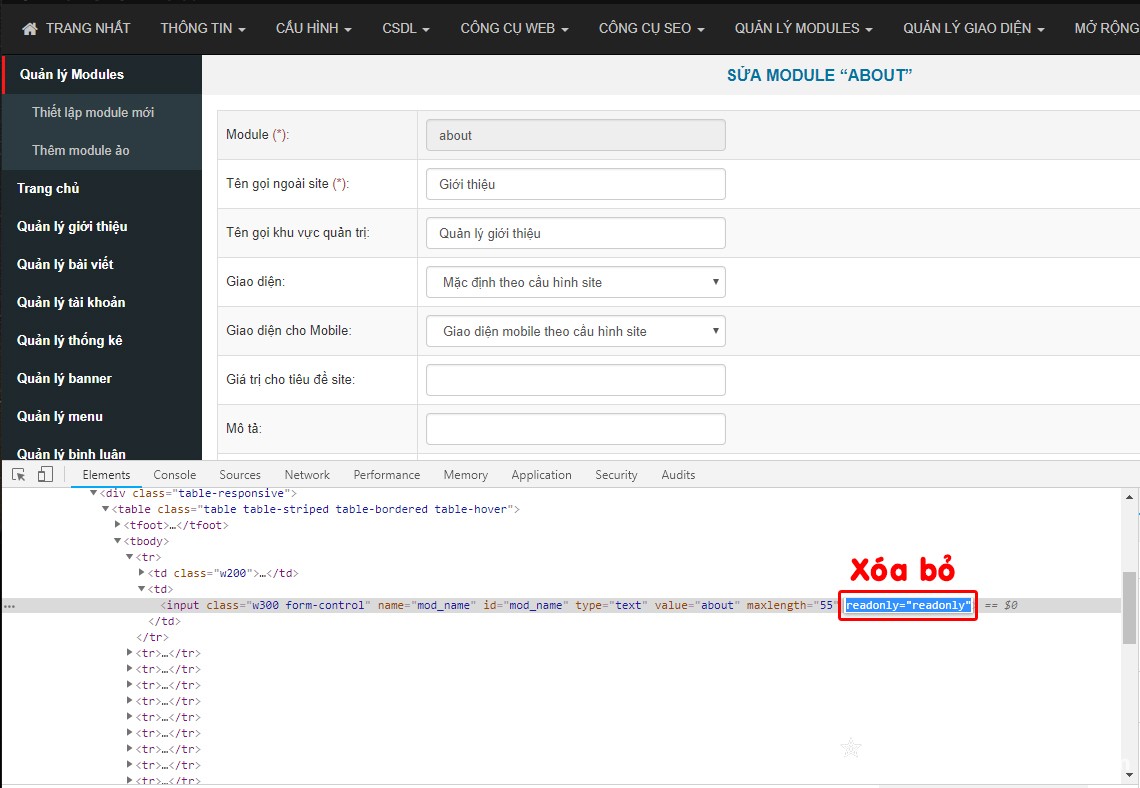Image resolution: width=1140 pixels, height=788 pixels.
Task: Expand the Giao diện cho Mobile select
Action: click(x=576, y=331)
